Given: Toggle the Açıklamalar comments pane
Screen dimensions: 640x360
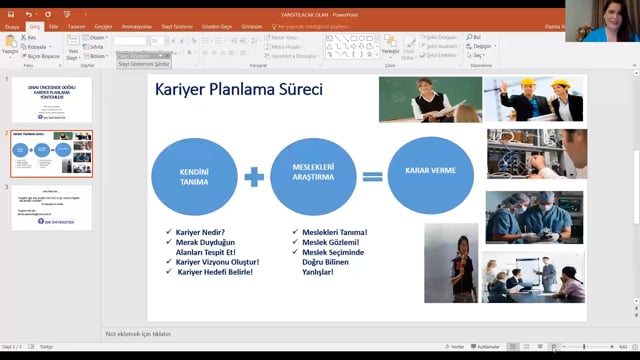Looking at the screenshot, I should [485, 347].
